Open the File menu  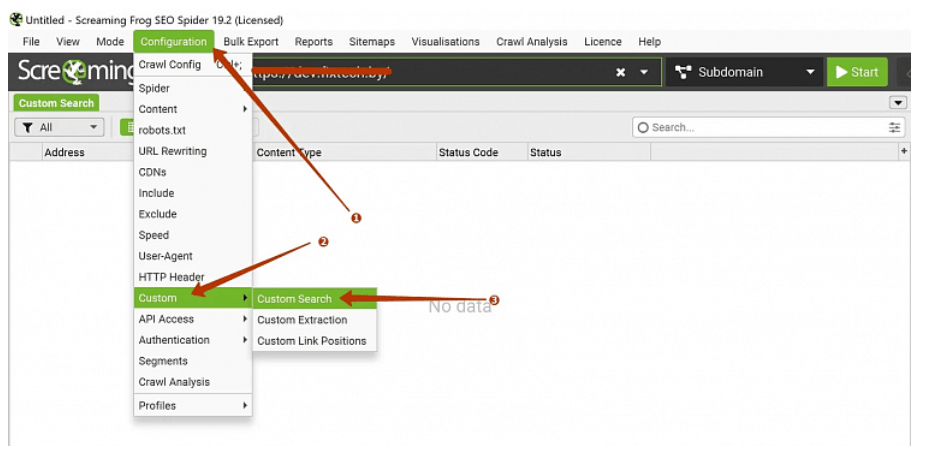(31, 41)
